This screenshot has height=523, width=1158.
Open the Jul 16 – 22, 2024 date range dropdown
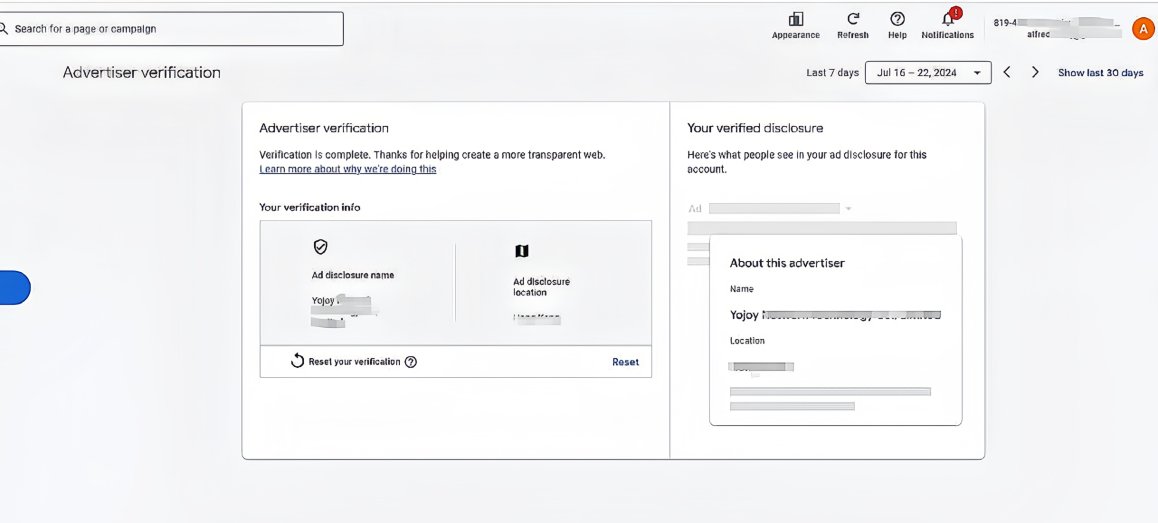[x=928, y=72]
